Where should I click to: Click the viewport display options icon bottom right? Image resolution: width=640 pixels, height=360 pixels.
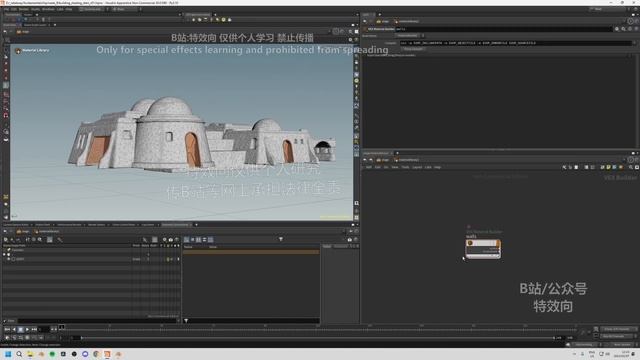tap(356, 218)
